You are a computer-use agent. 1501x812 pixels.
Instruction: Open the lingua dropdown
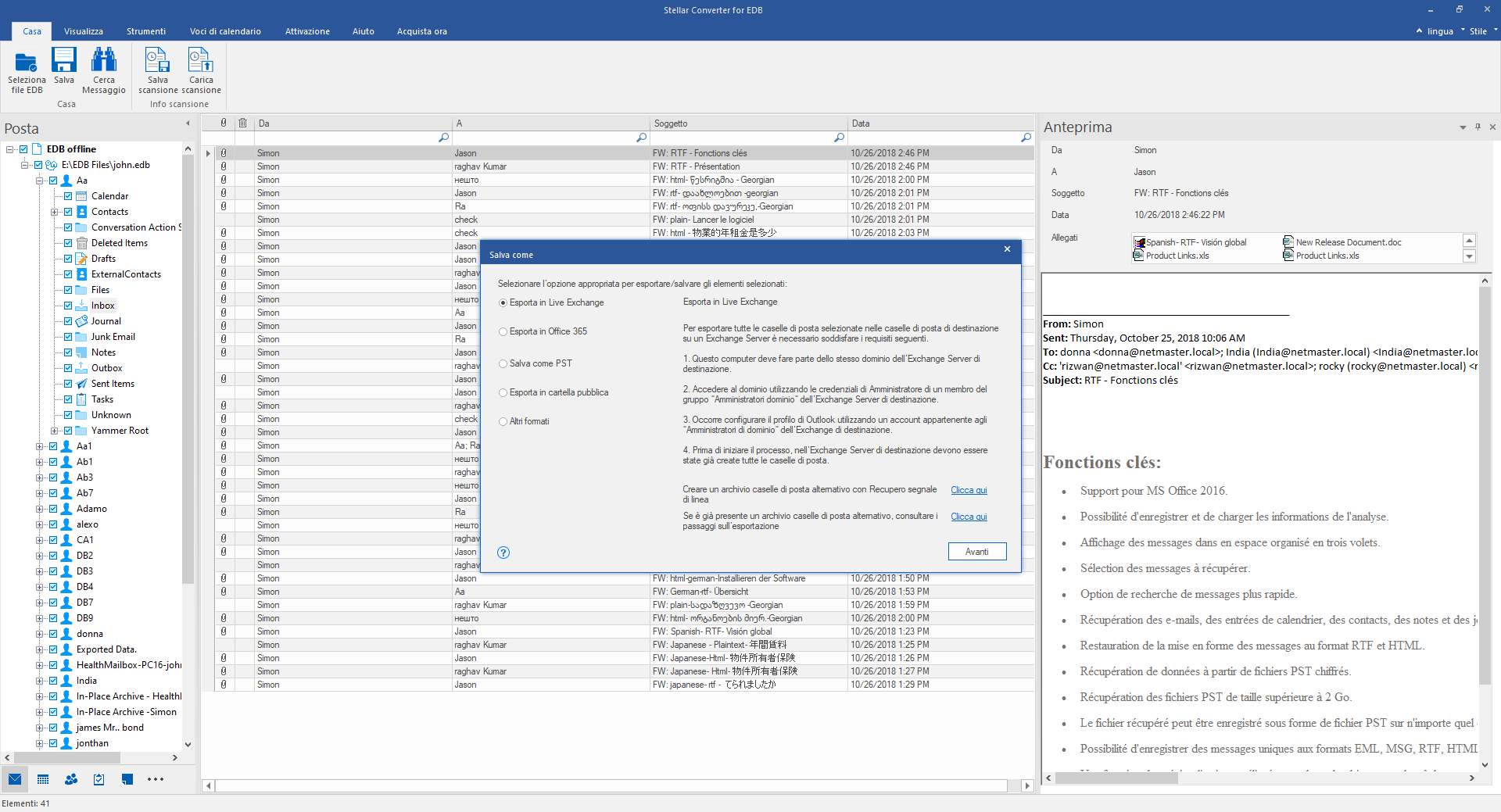coord(1441,31)
